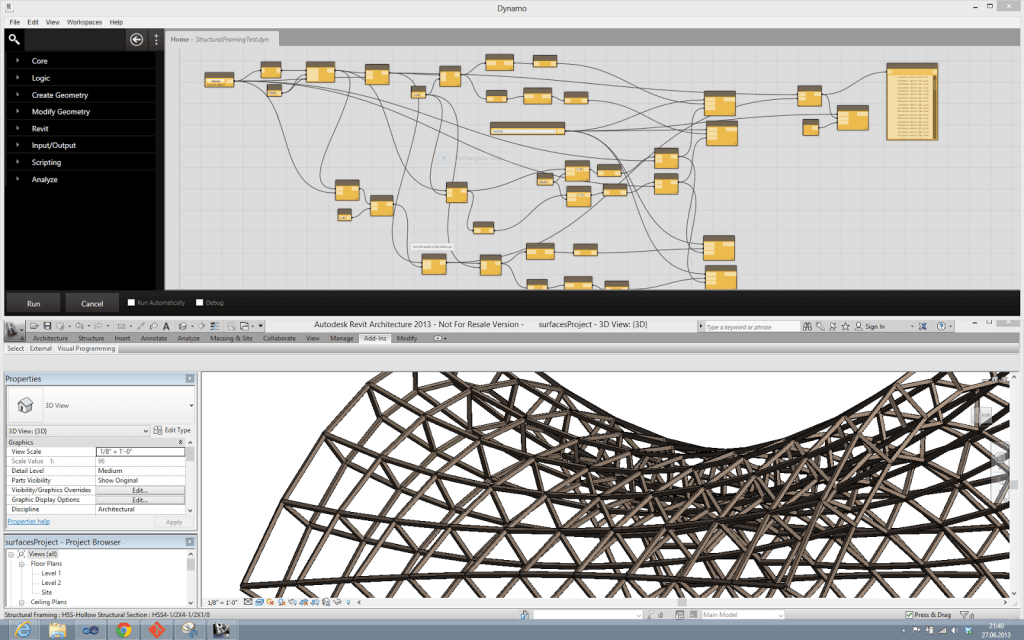Open Internet Explorer from the taskbar

click(x=23, y=630)
